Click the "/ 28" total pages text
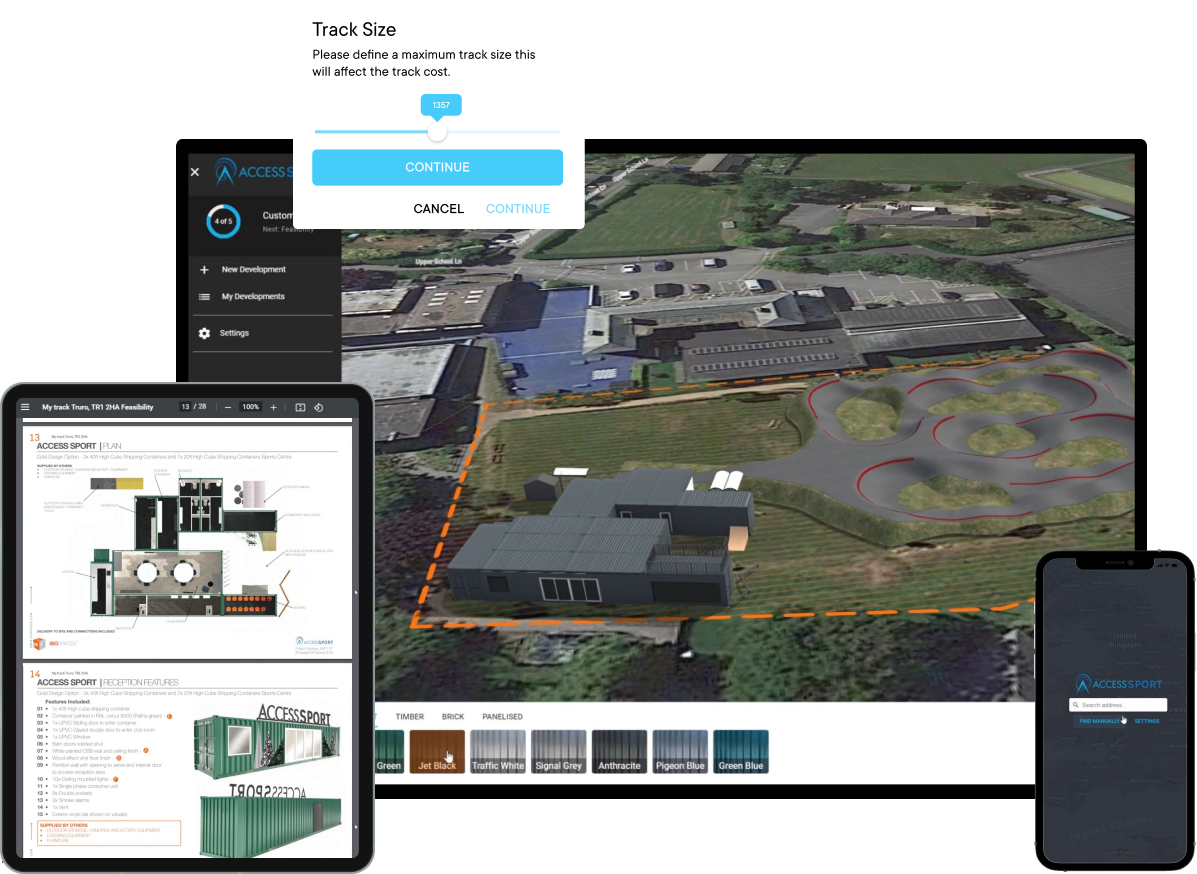The width and height of the screenshot is (1197, 874). (200, 407)
